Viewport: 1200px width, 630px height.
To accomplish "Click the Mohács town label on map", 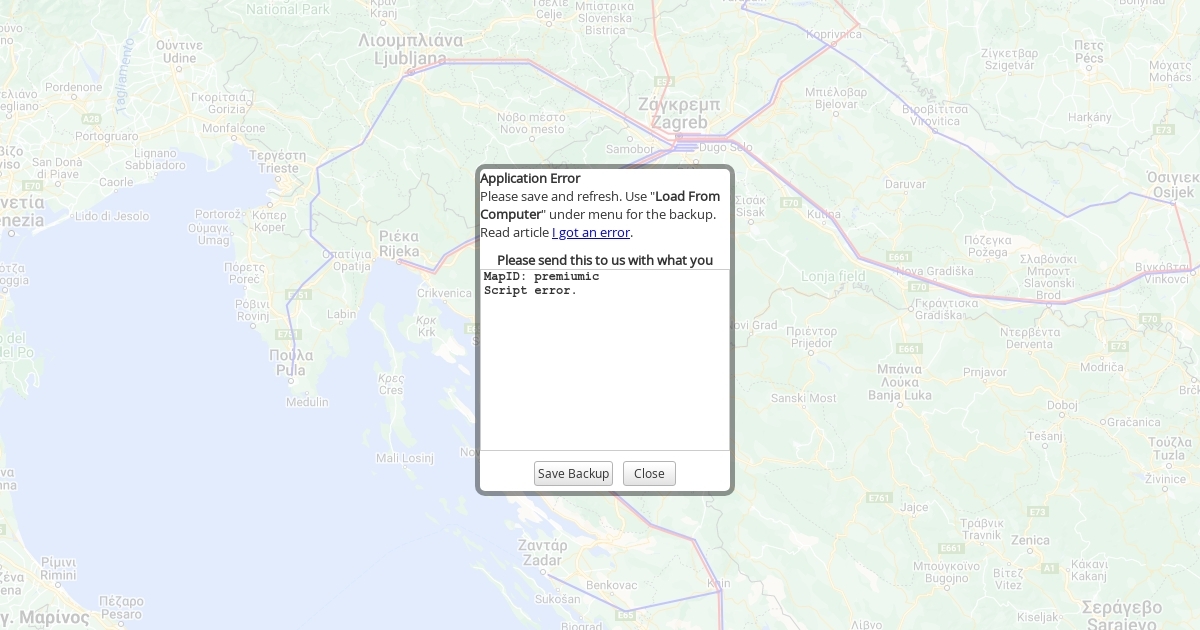I will pos(1170,71).
